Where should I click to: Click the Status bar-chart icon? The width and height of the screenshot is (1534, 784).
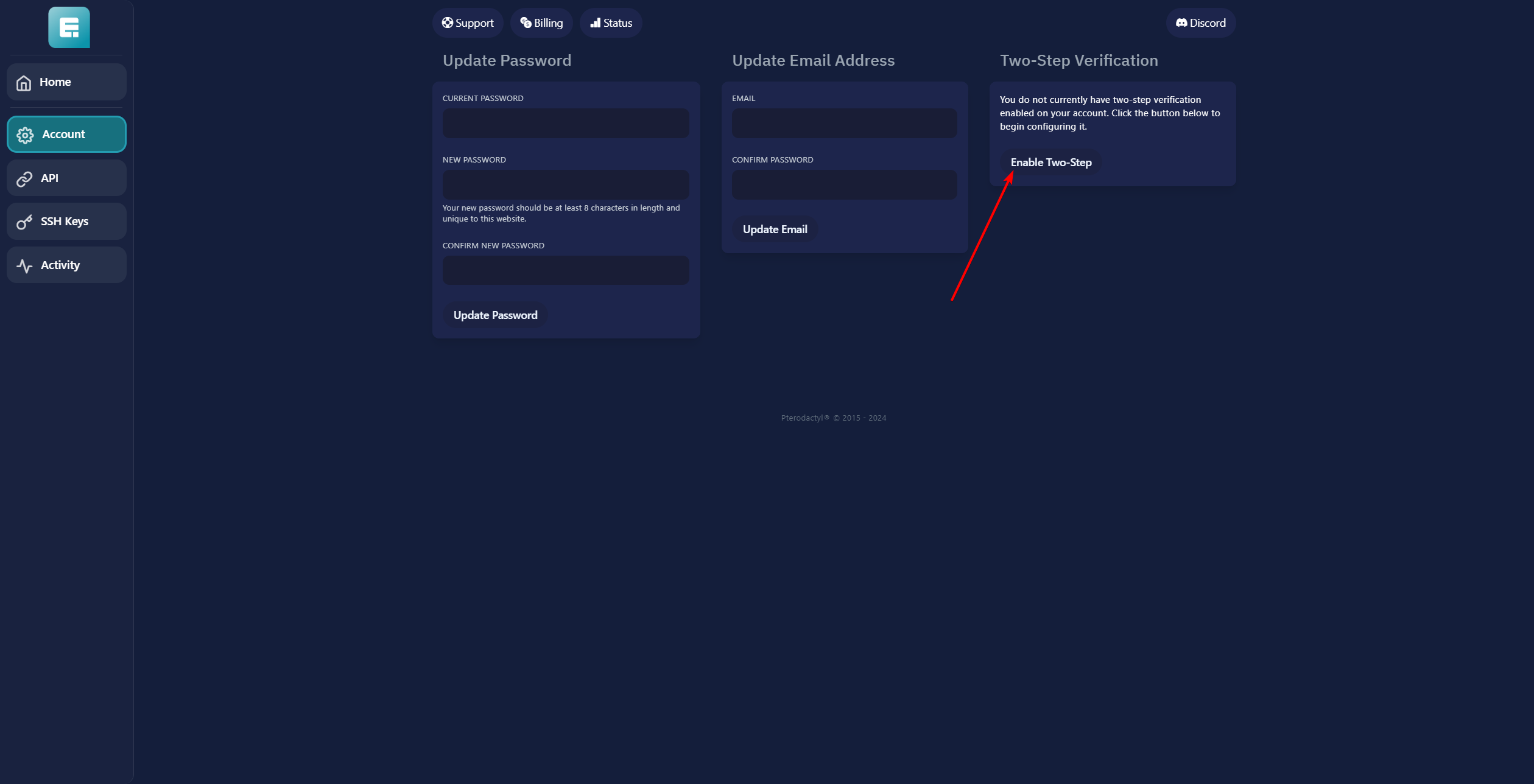coord(596,23)
